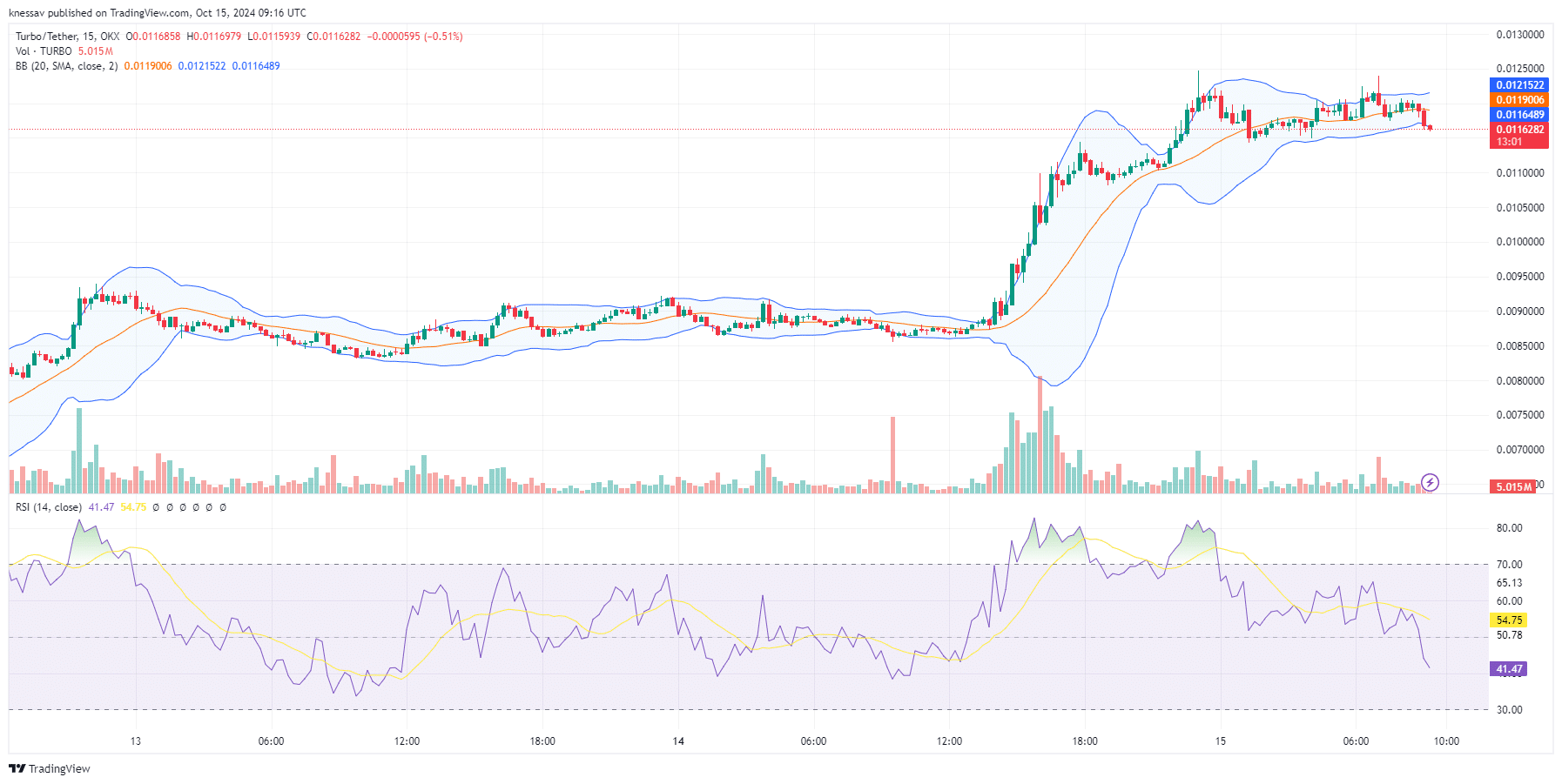1562x784 pixels.
Task: Click the 0.0110000 price scale label
Action: coord(1520,173)
